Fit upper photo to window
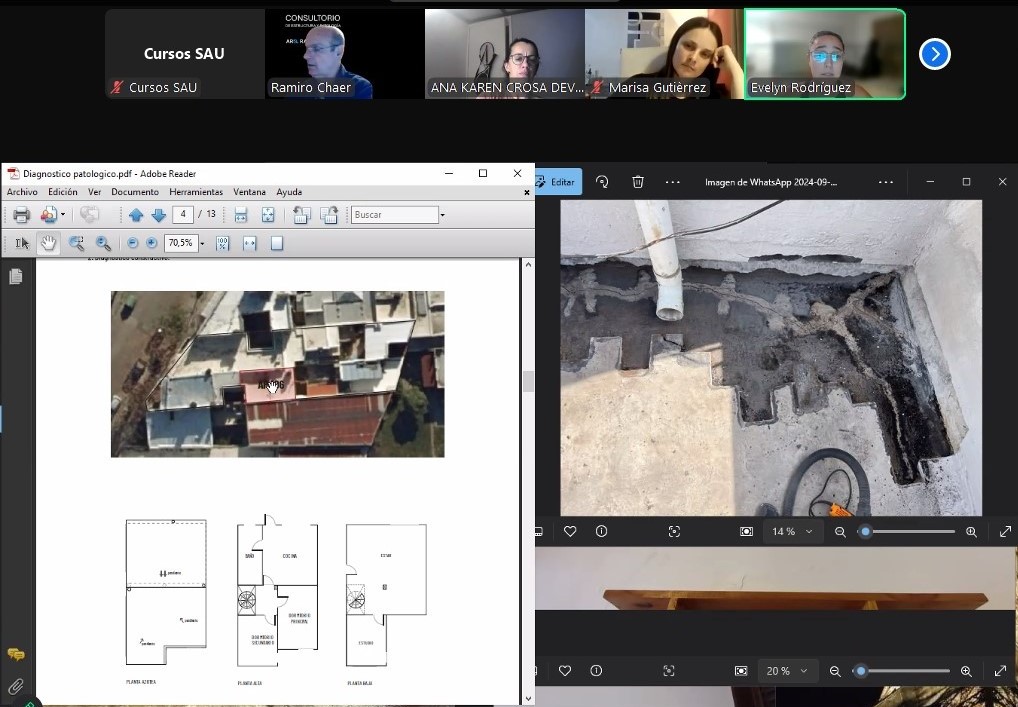The height and width of the screenshot is (707, 1018). pos(747,532)
